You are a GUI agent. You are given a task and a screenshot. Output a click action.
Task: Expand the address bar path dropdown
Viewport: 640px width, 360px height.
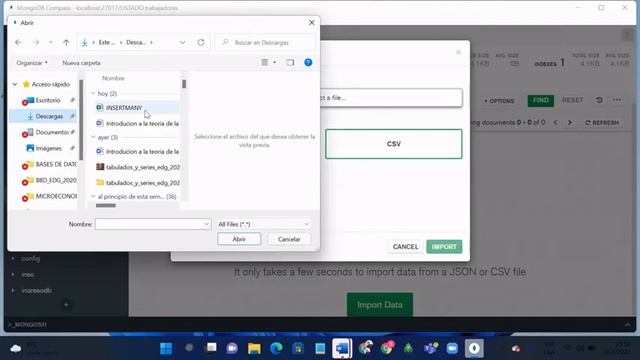pos(182,42)
